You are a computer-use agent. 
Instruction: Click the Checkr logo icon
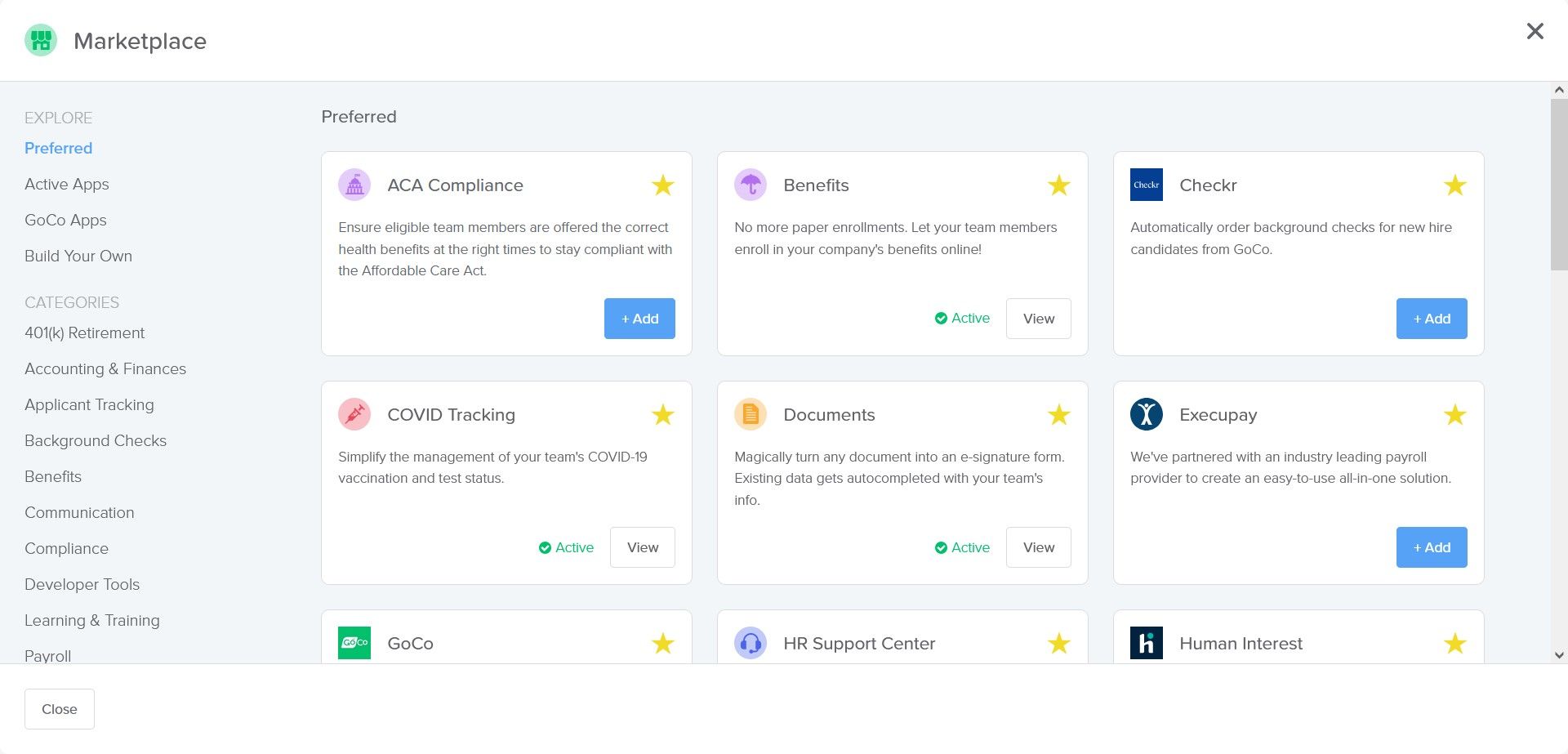pos(1147,185)
